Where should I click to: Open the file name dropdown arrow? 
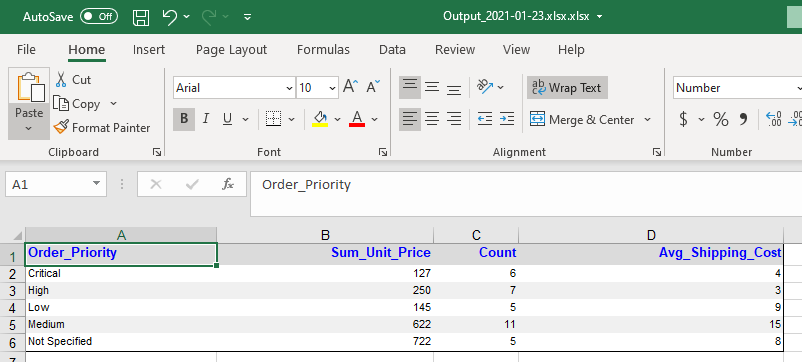599,16
